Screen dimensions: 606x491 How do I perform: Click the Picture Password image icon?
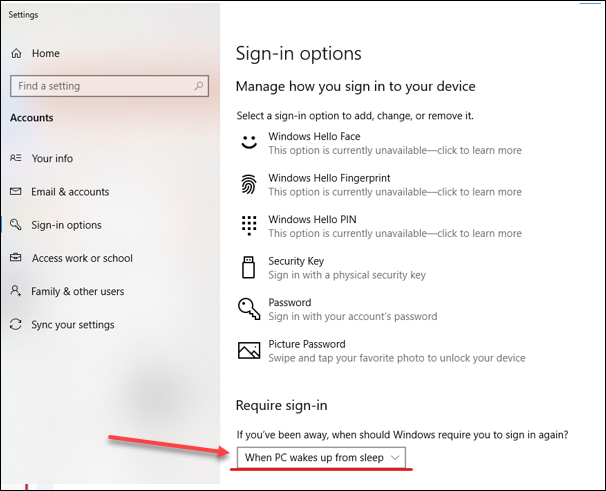(249, 350)
